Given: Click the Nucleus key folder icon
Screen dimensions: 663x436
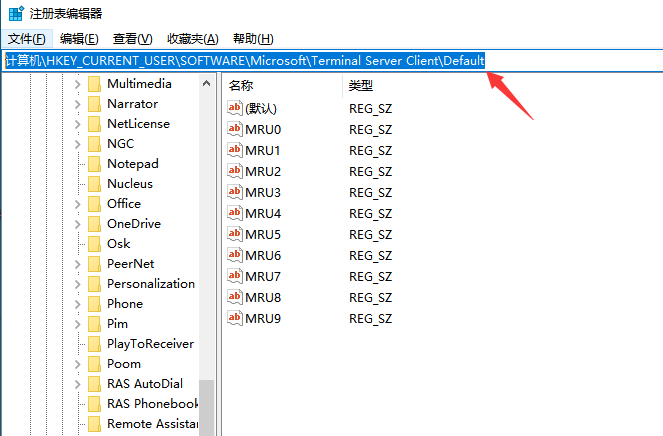Looking at the screenshot, I should coord(95,184).
